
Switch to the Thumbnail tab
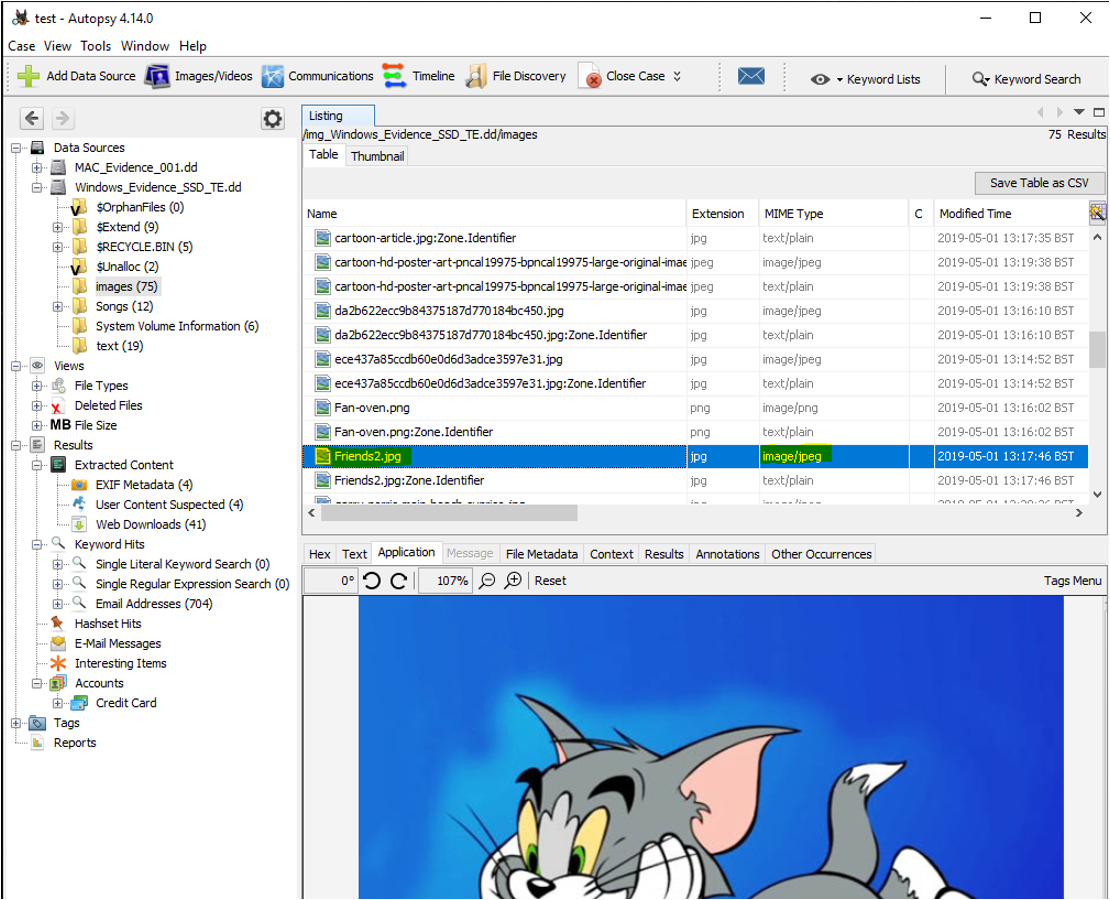coord(377,156)
